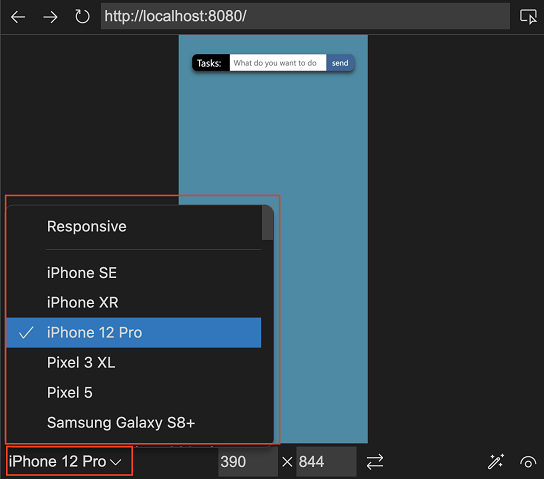This screenshot has height=479, width=544.
Task: Focus the 'What do you want to do' input
Action: [x=278, y=63]
